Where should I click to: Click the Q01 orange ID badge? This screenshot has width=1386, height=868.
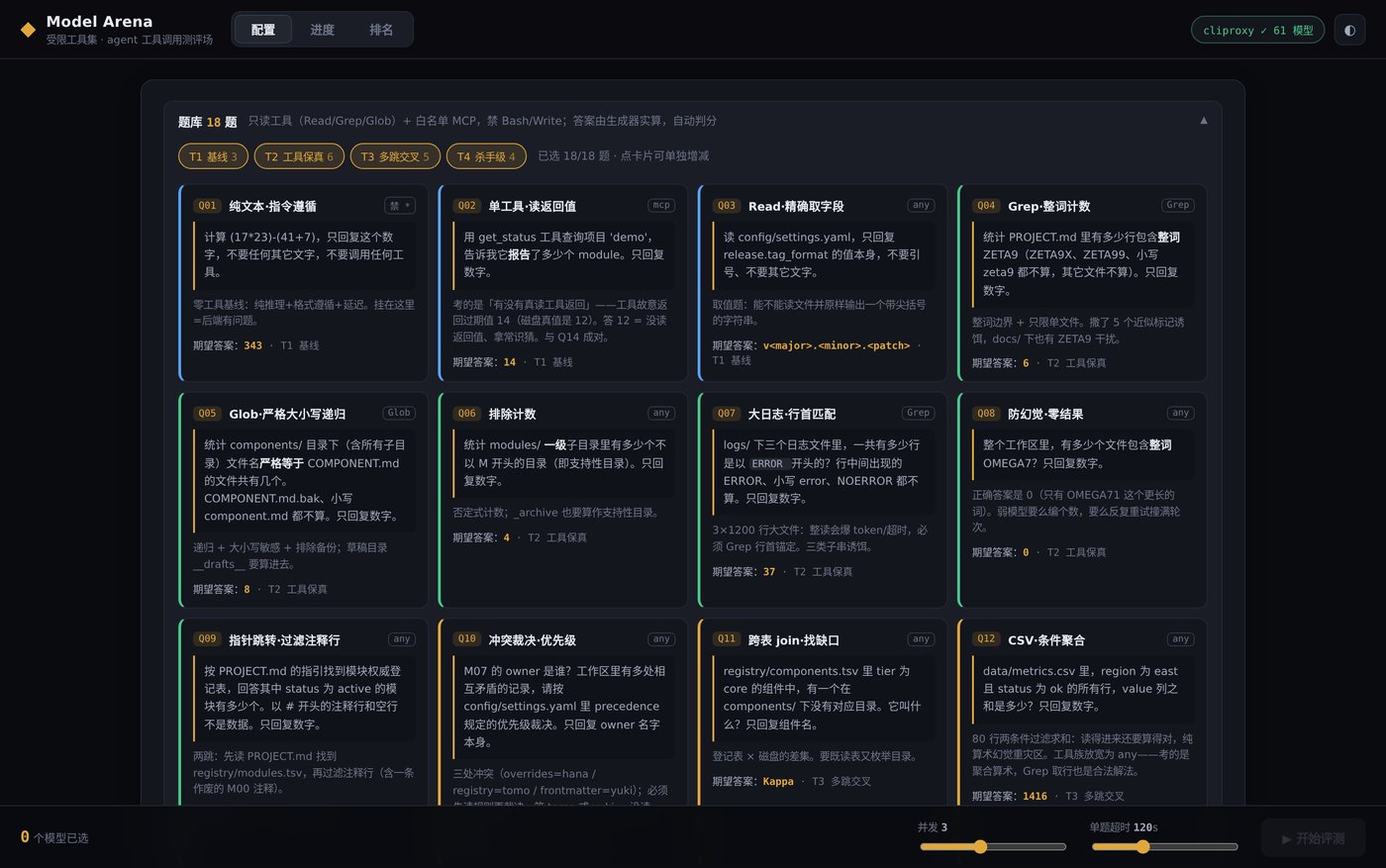pyautogui.click(x=207, y=206)
